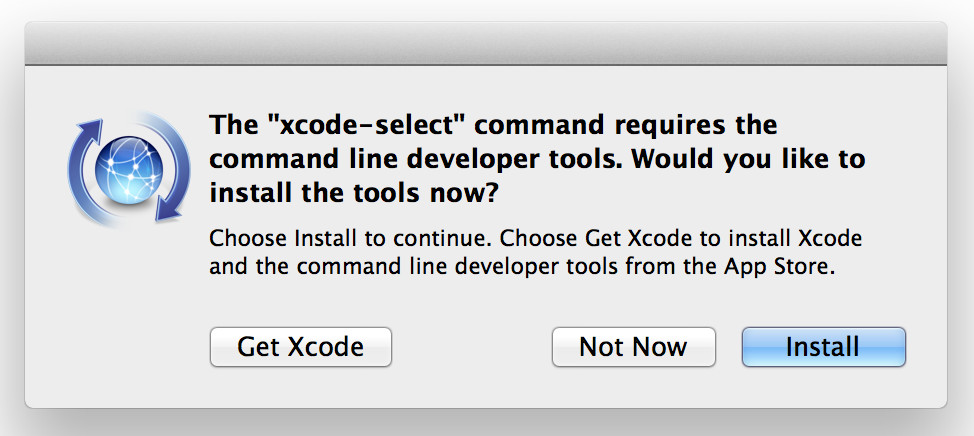Click the upper-left curved arrow of the update icon
This screenshot has height=436, width=974.
[86, 155]
